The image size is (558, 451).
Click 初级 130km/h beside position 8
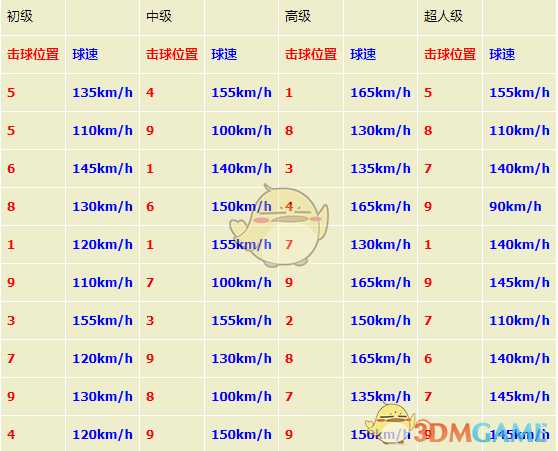102,206
